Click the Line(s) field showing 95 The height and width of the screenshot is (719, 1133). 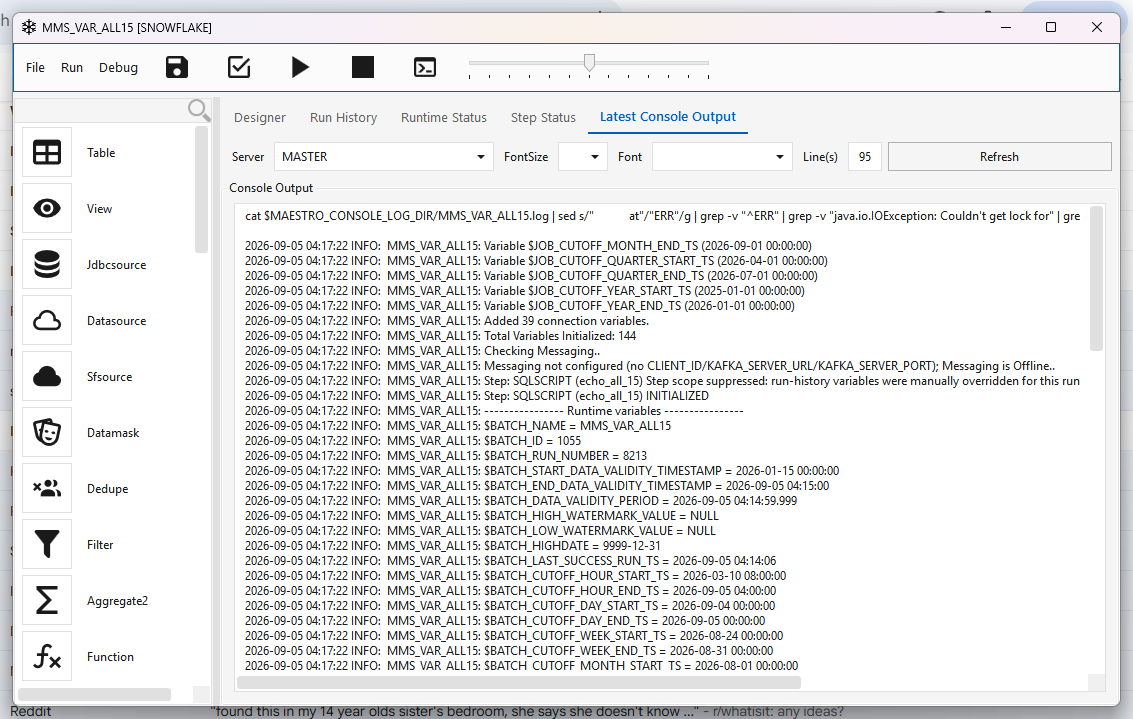[865, 157]
